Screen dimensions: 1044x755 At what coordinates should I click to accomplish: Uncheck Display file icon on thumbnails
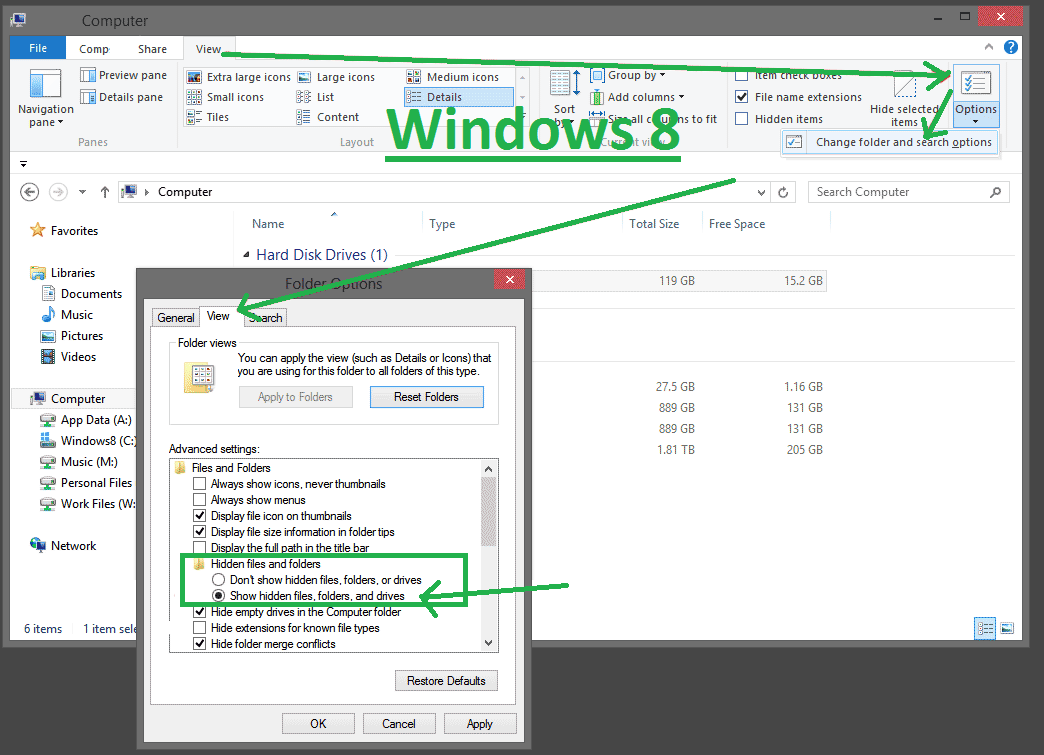pos(199,516)
